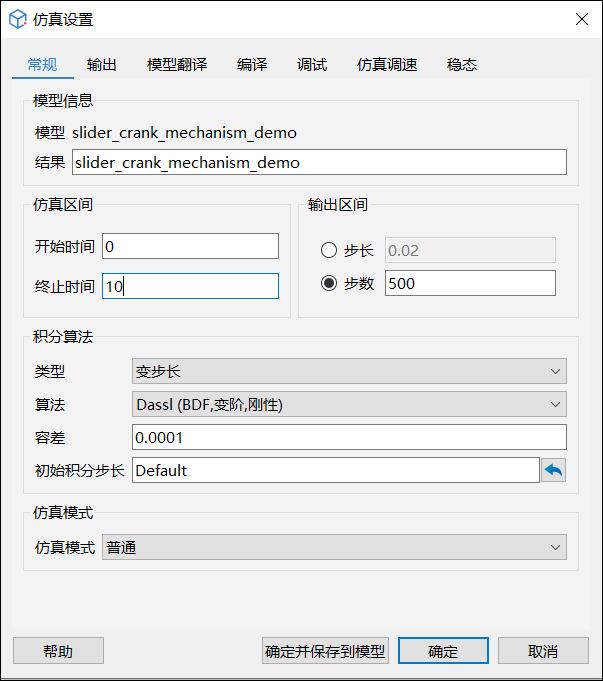Switch to the 编译 tab
The image size is (603, 681).
(x=252, y=65)
